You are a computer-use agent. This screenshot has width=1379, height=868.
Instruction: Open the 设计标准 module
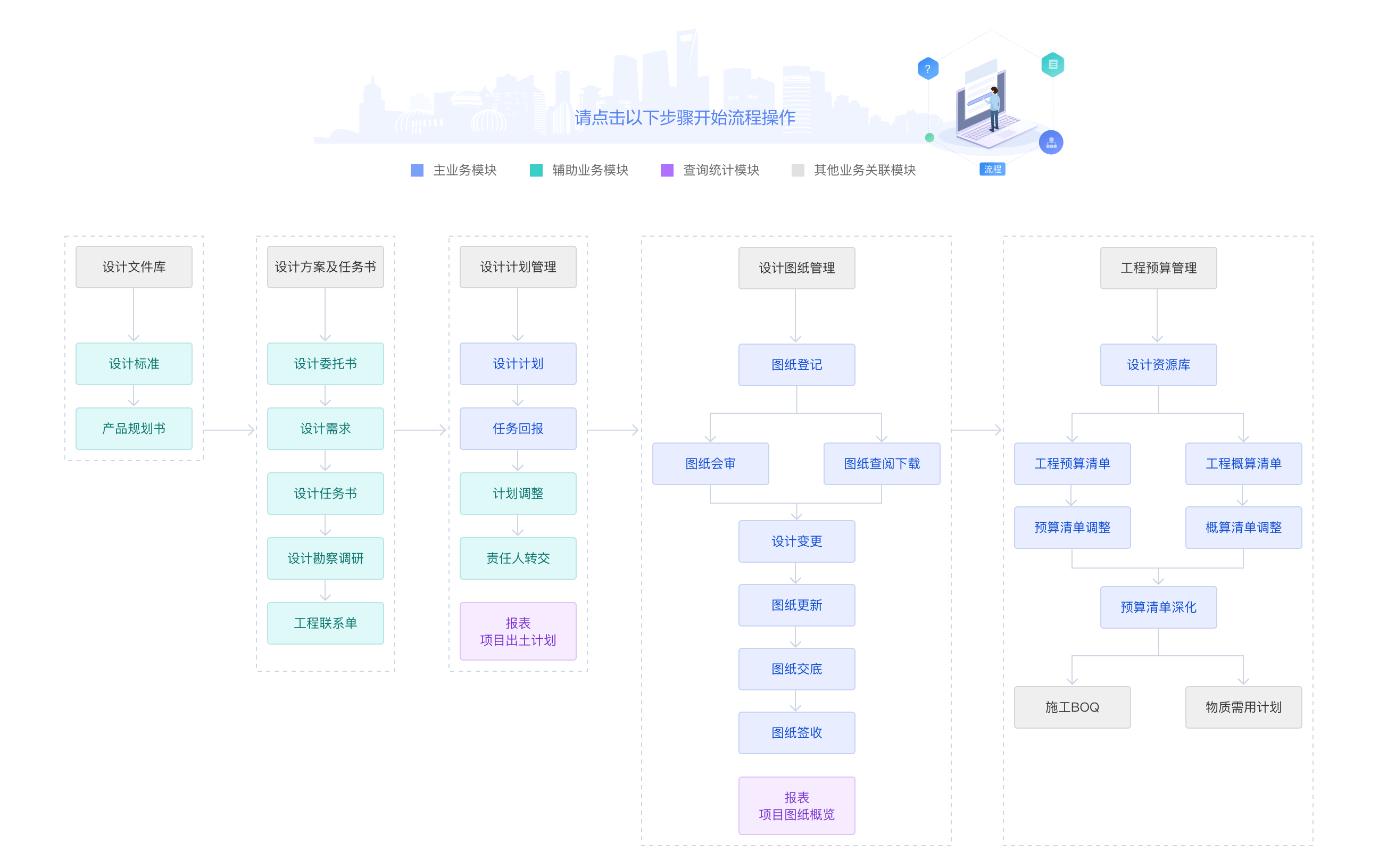point(134,364)
